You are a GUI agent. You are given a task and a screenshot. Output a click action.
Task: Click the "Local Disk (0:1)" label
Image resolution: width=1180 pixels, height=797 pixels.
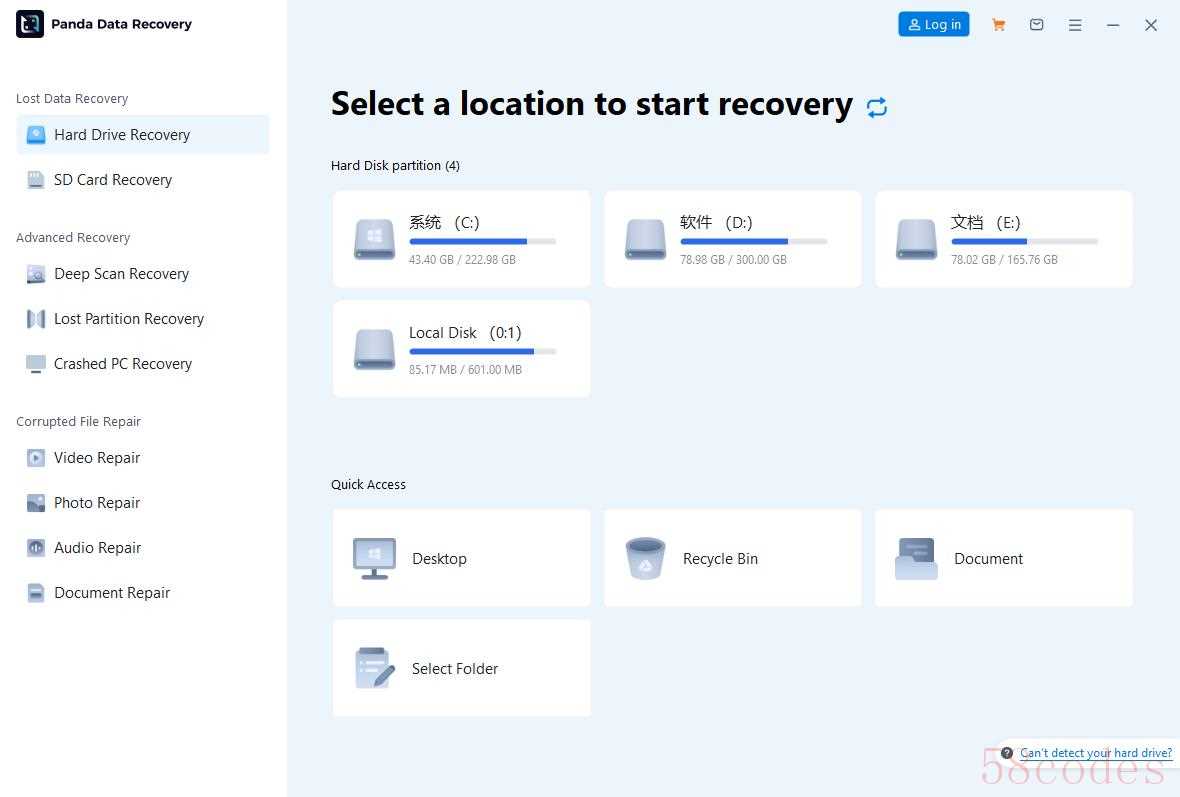coord(465,333)
